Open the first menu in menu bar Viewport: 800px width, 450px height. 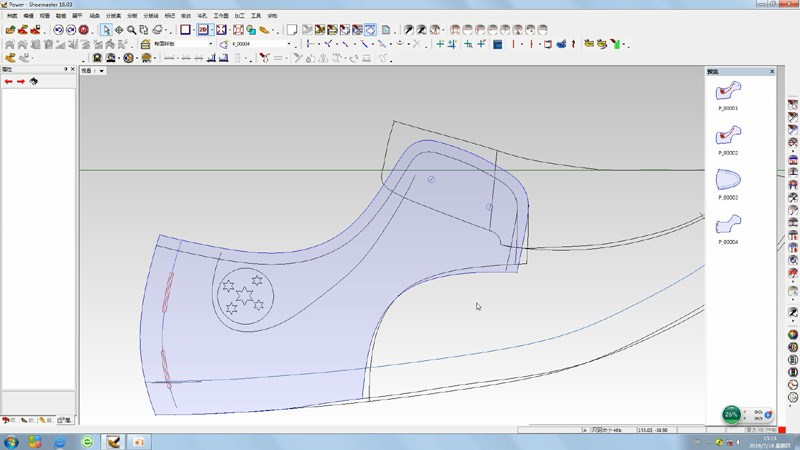click(x=12, y=17)
